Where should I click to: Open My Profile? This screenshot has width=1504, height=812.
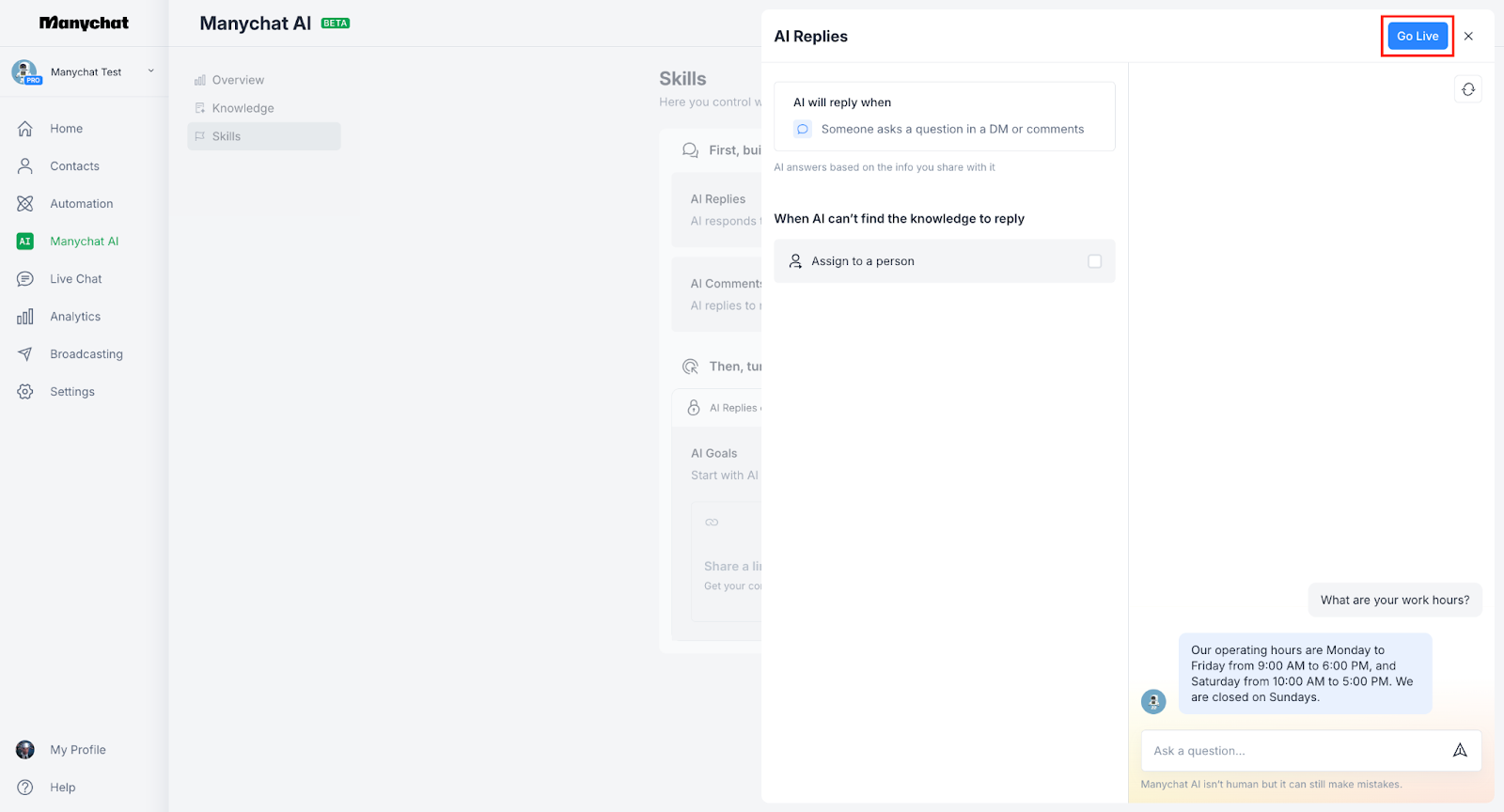(x=77, y=750)
